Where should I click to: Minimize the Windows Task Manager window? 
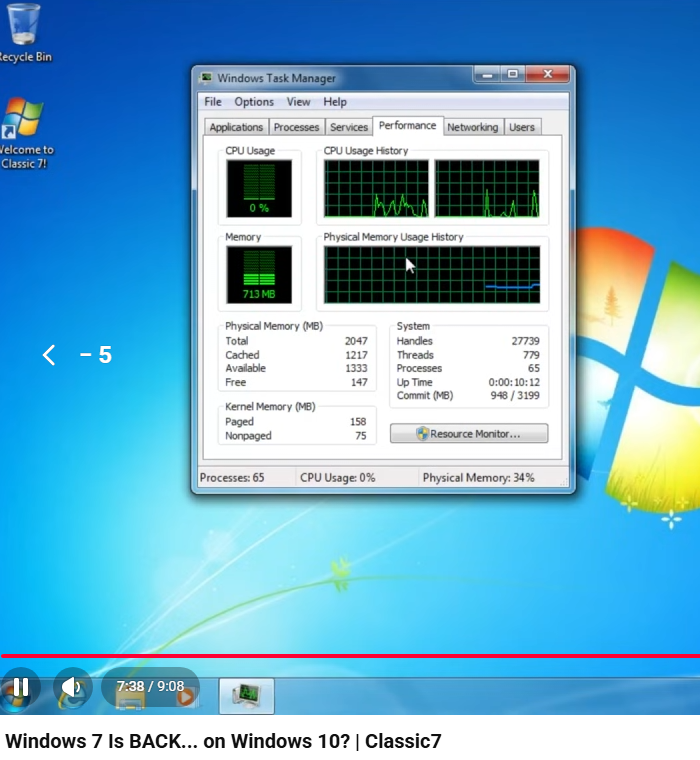487,75
